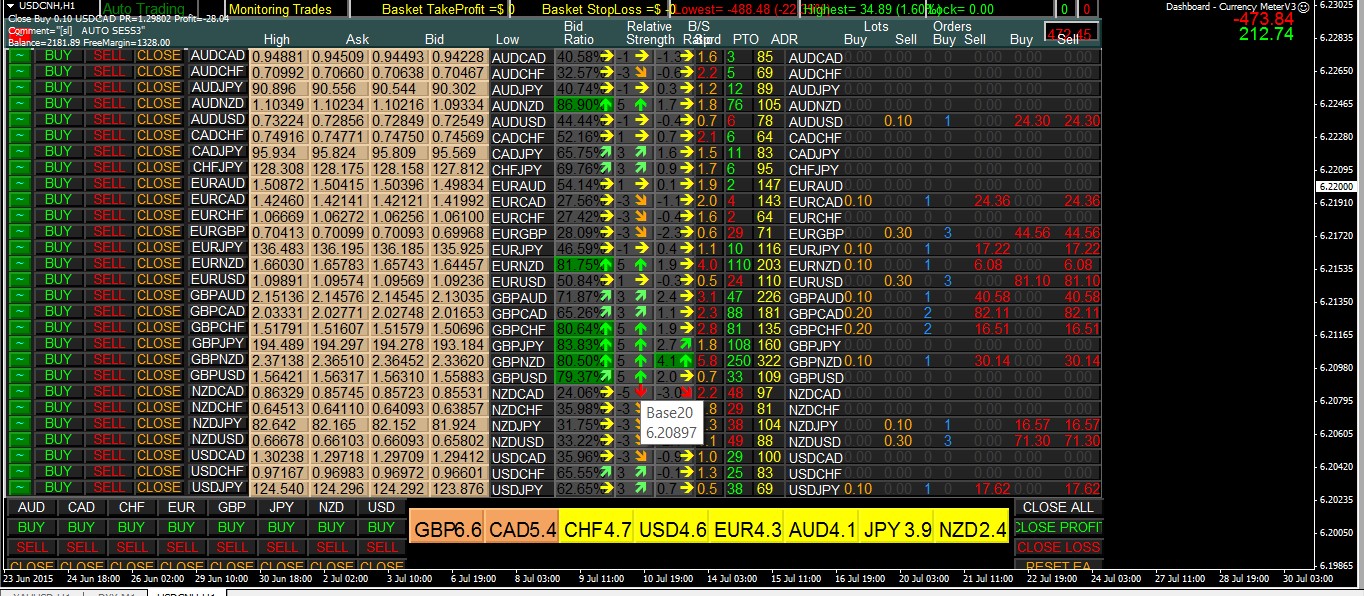Click the CLOSE ALL button

click(x=1058, y=507)
